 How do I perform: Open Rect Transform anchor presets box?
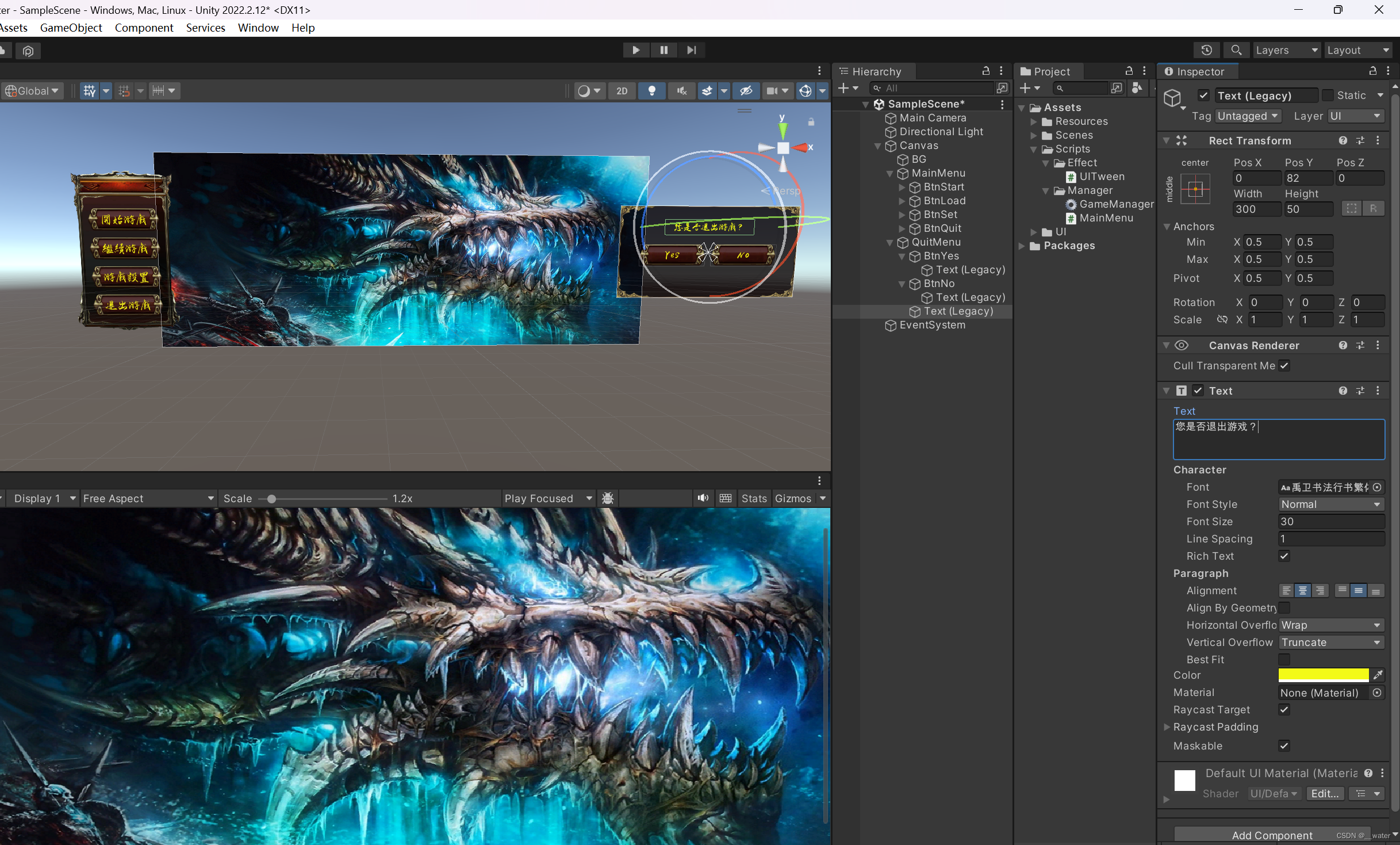click(1195, 189)
